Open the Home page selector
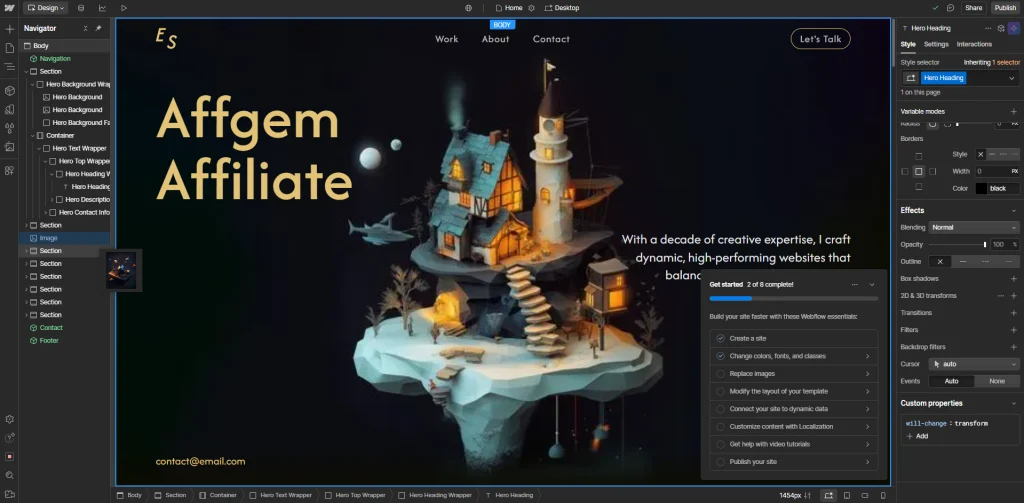 [509, 8]
